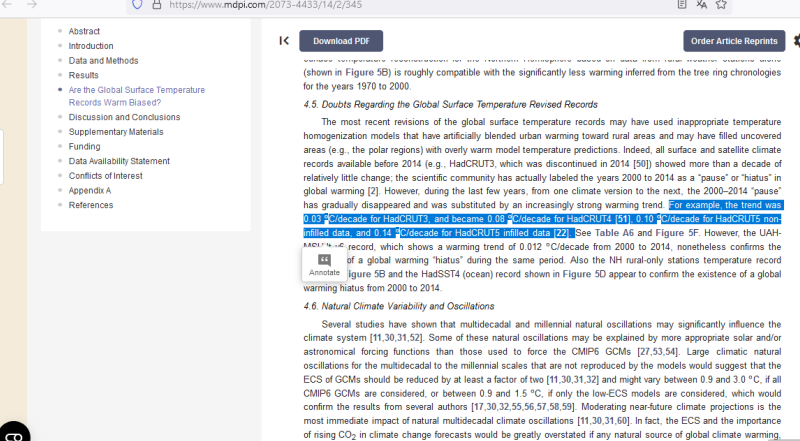Go to Introduction in the table of contents
Screen dimensions: 800x441
coord(91,46)
